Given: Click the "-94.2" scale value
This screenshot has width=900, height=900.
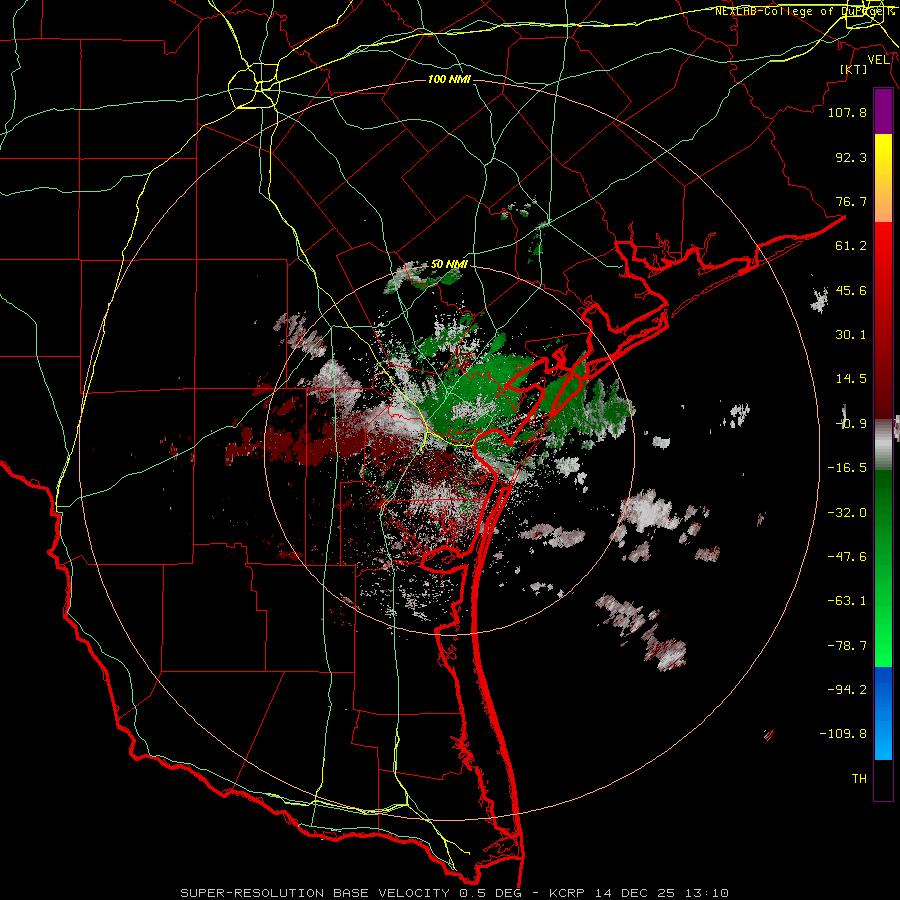Looking at the screenshot, I should (x=847, y=690).
